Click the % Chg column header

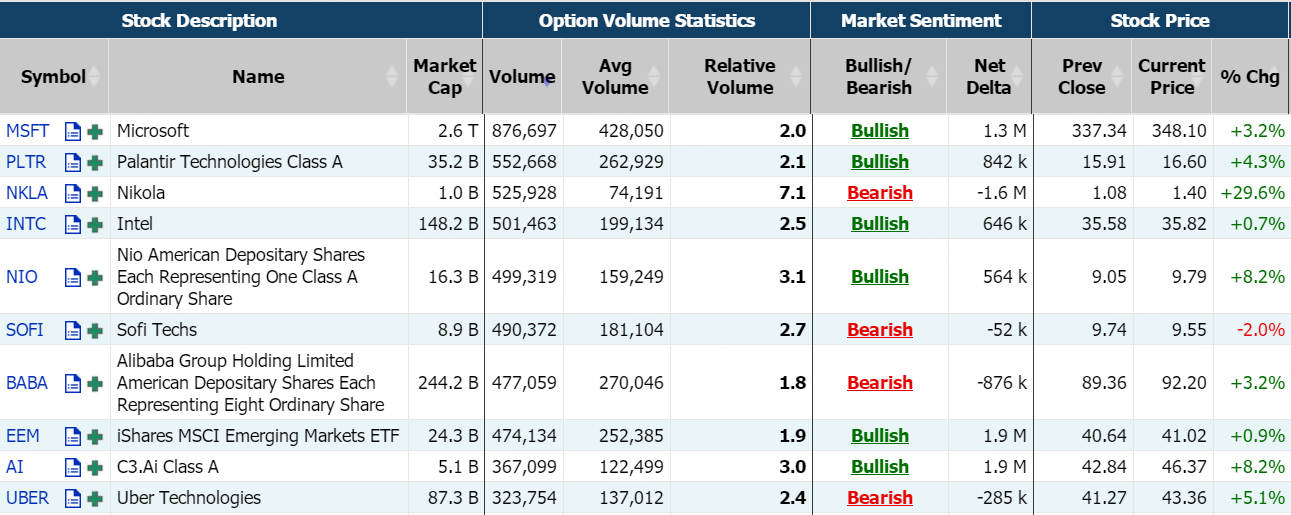(1250, 77)
